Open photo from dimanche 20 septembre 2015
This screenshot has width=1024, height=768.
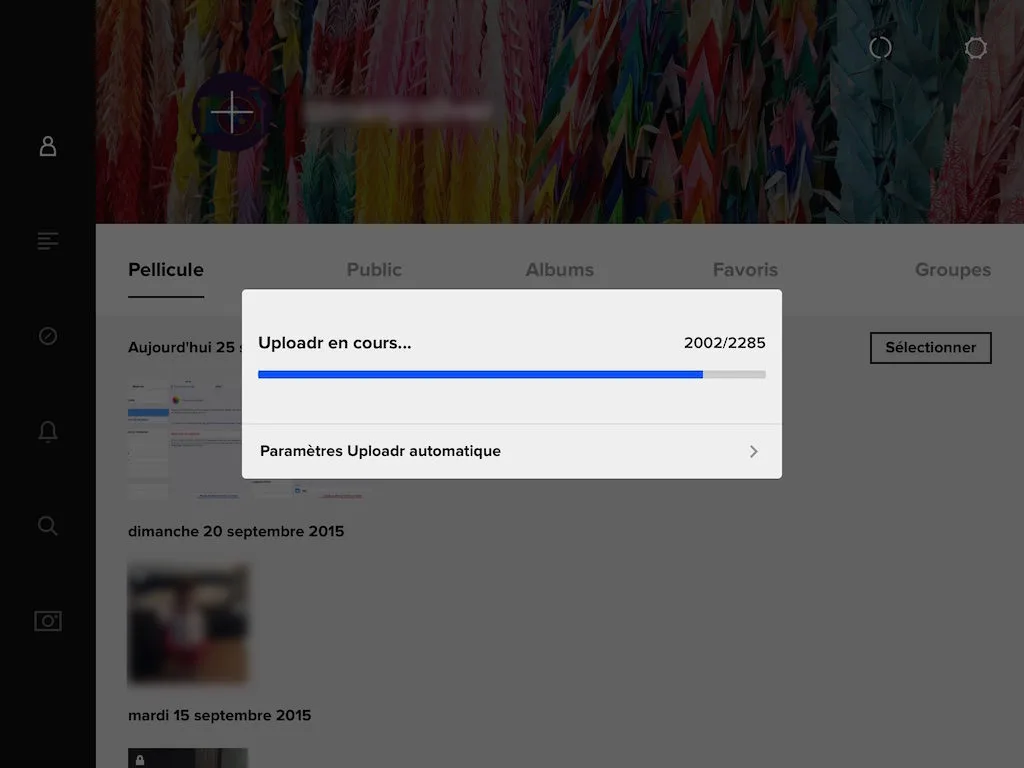(x=188, y=624)
